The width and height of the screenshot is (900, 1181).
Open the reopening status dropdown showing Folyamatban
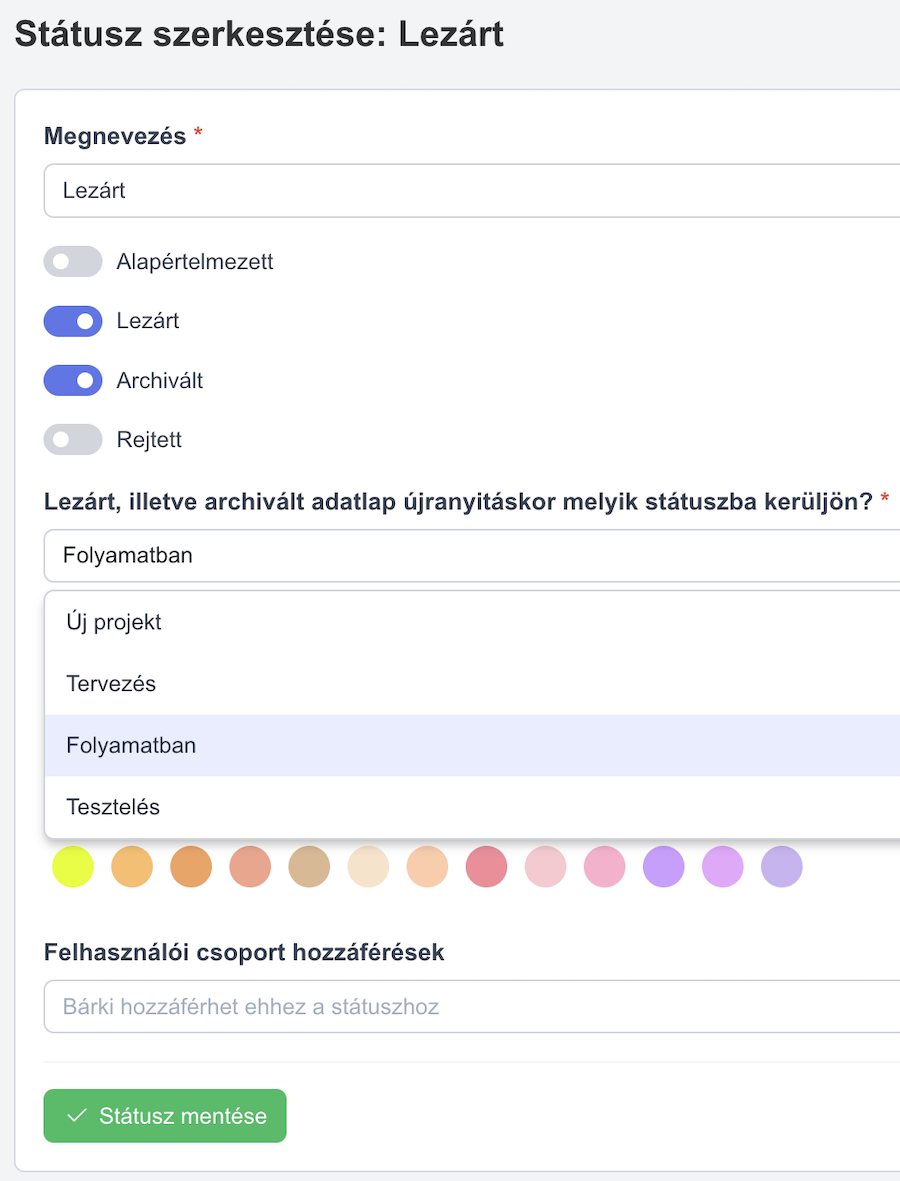coord(471,555)
